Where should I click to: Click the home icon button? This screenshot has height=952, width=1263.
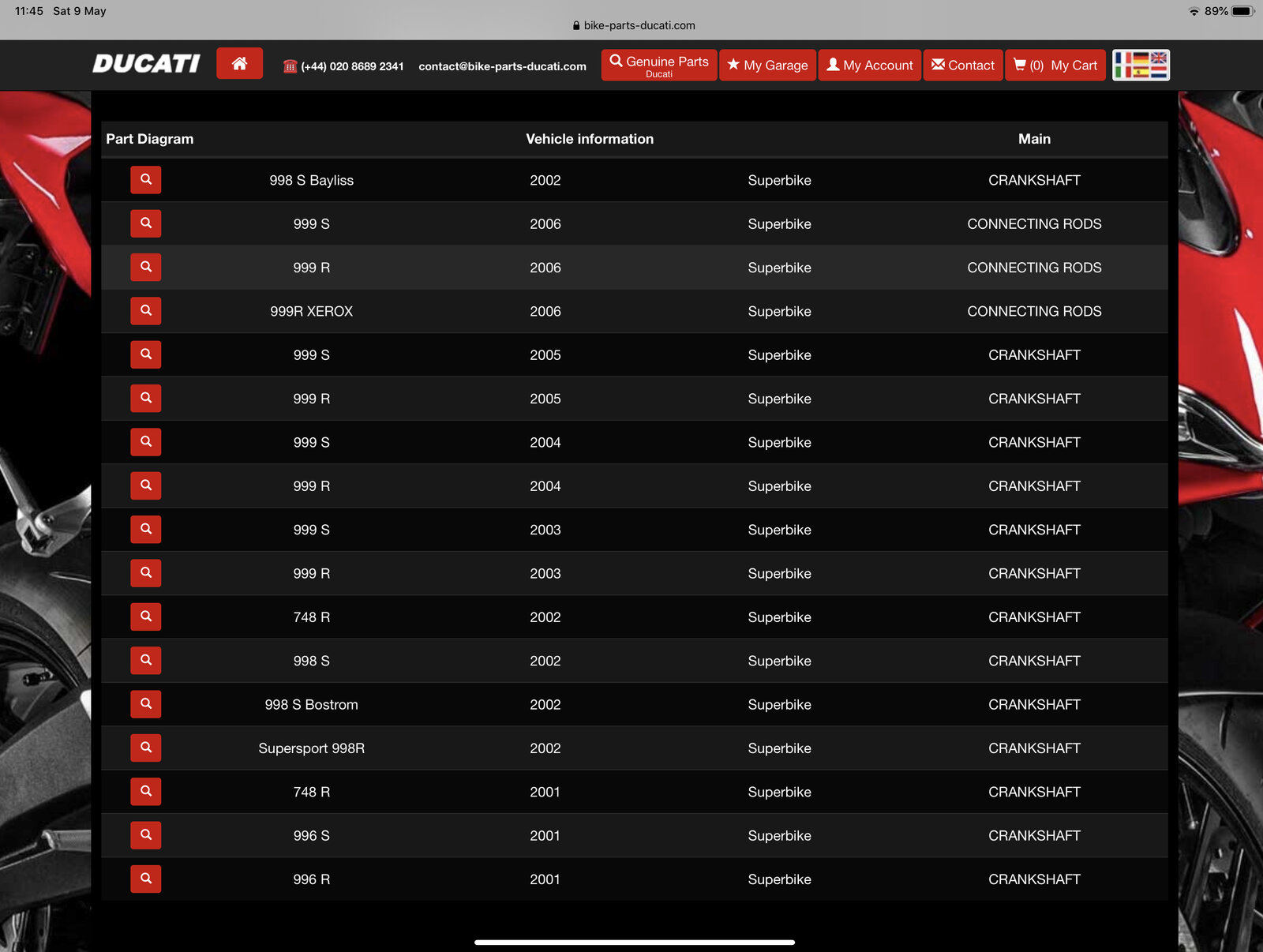tap(239, 63)
